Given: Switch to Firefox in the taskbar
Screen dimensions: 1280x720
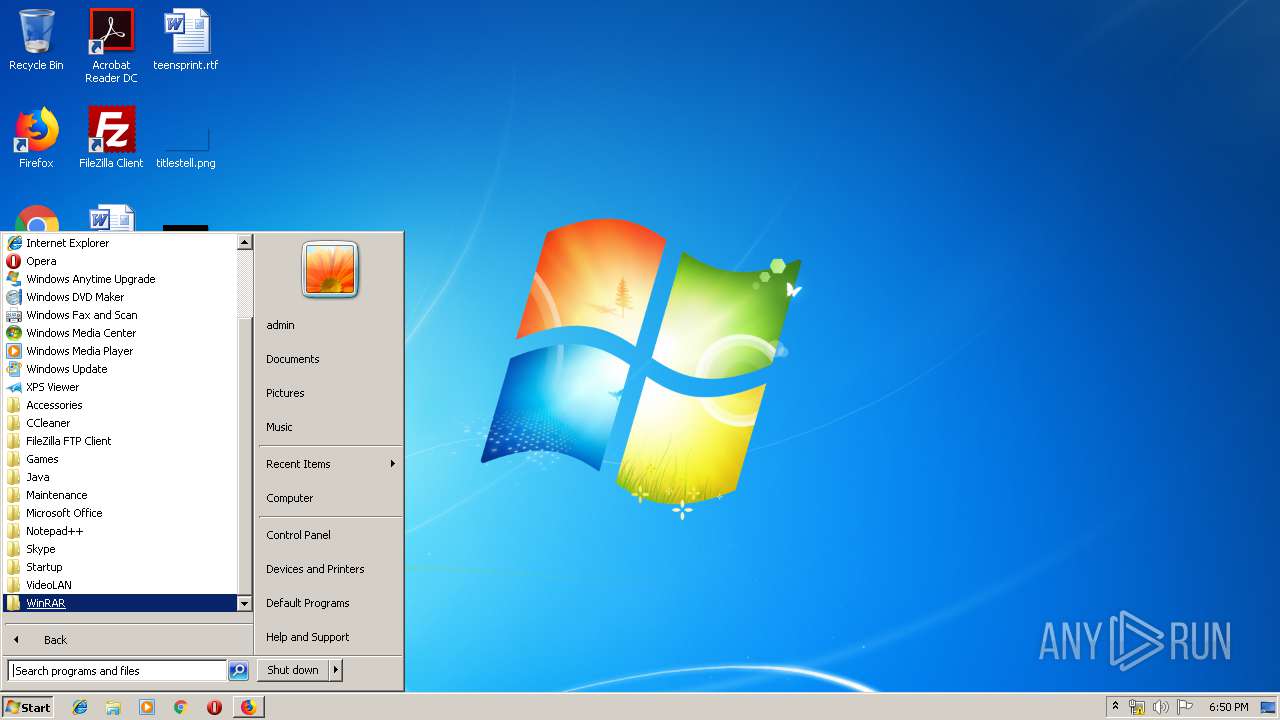Looking at the screenshot, I should 248,707.
